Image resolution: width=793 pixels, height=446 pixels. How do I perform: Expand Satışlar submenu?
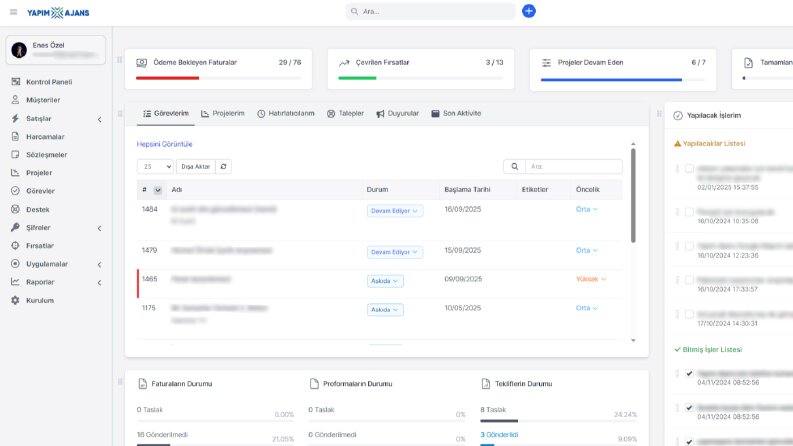99,119
